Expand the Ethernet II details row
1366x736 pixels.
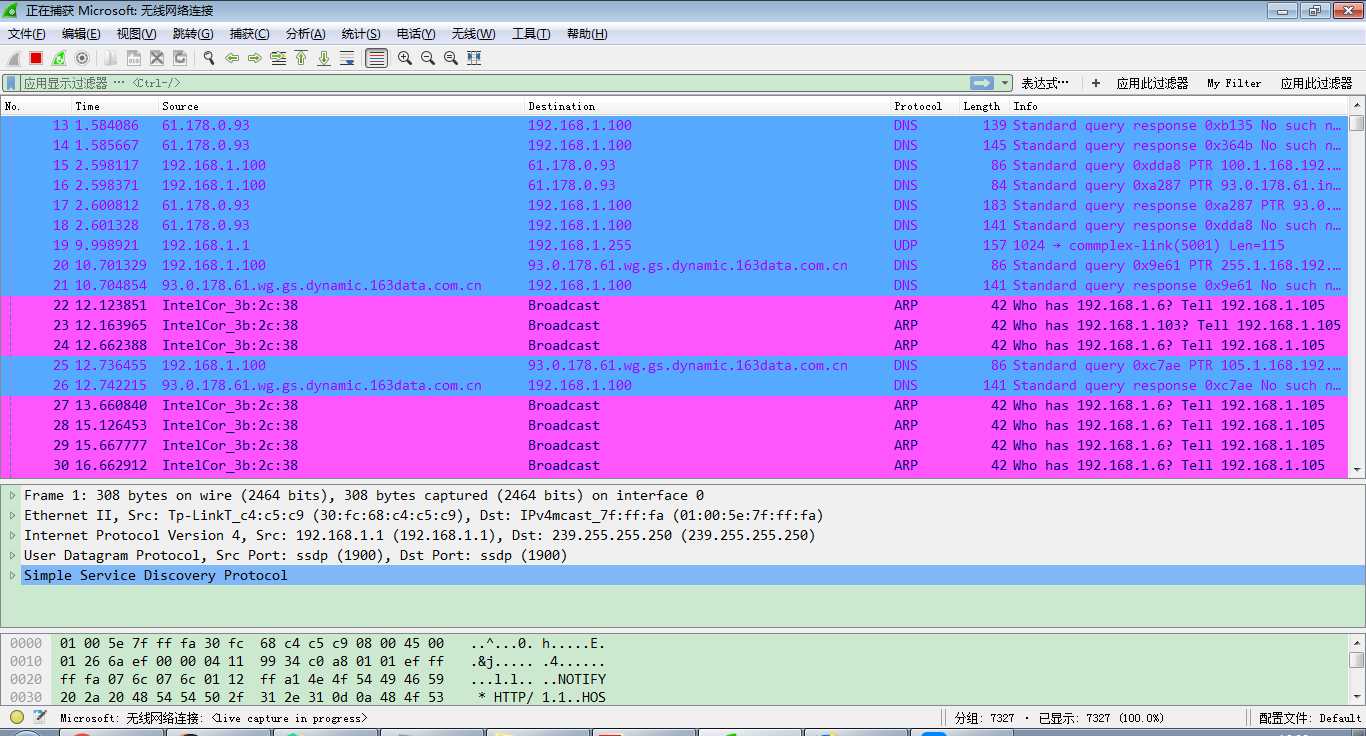[x=13, y=515]
